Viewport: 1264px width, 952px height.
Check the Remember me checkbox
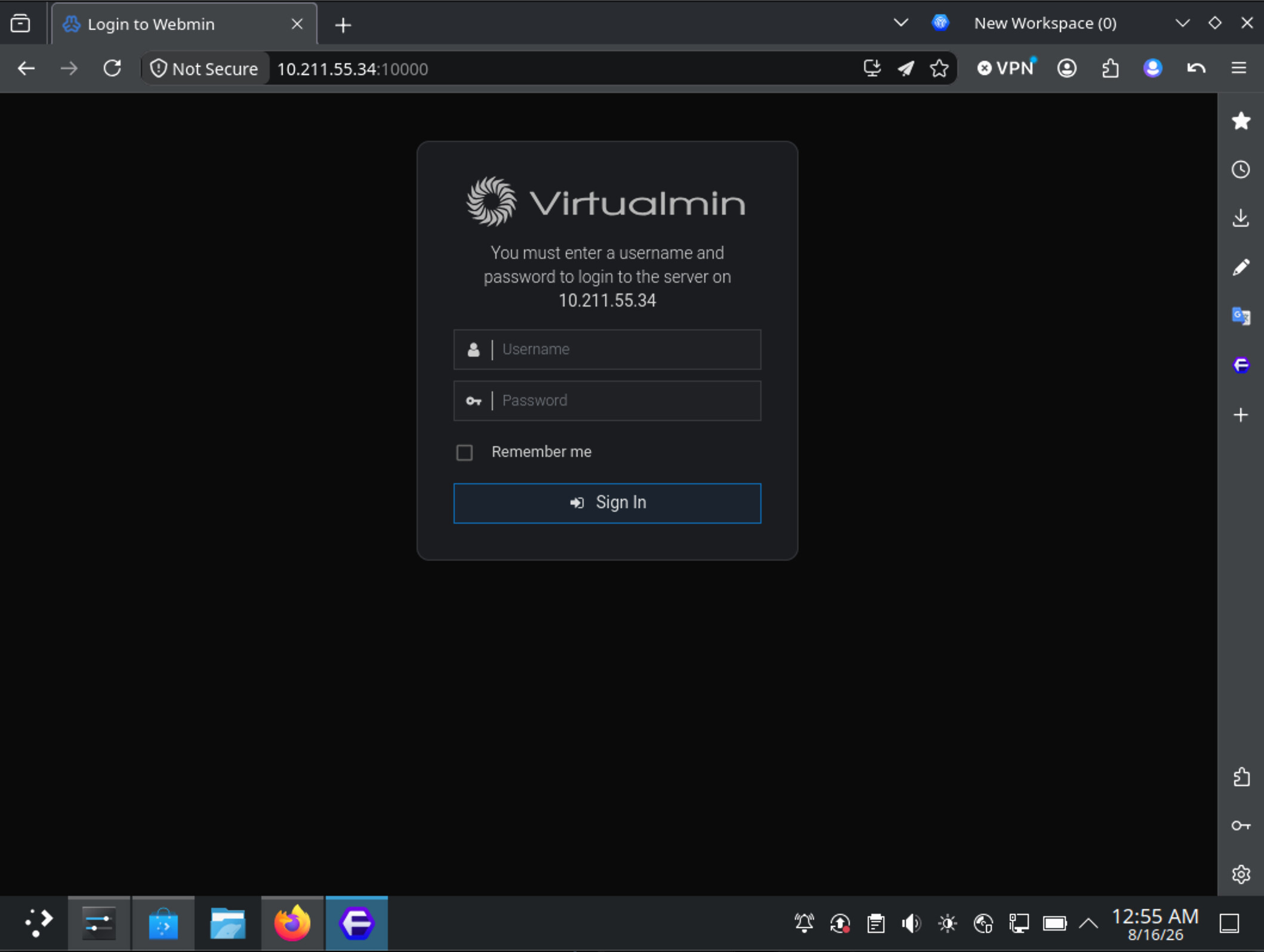tap(464, 453)
